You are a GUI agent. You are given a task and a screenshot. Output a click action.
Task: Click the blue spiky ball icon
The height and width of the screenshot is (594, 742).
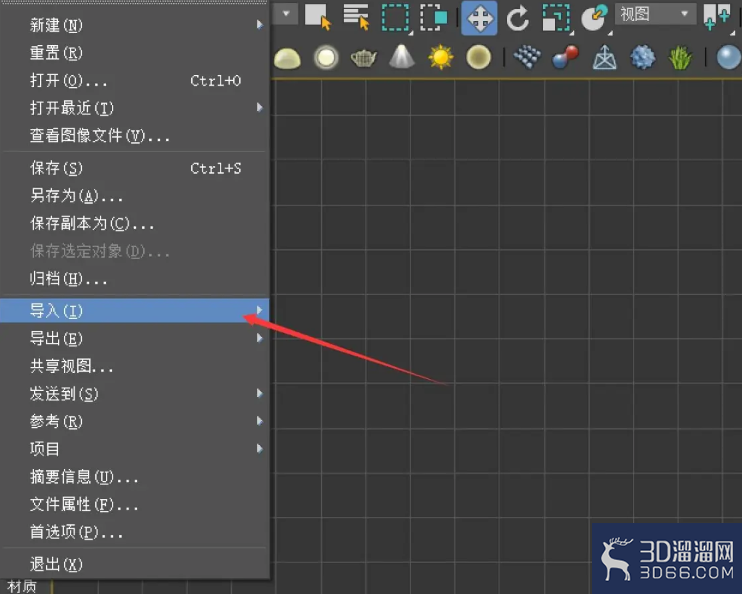[x=643, y=58]
